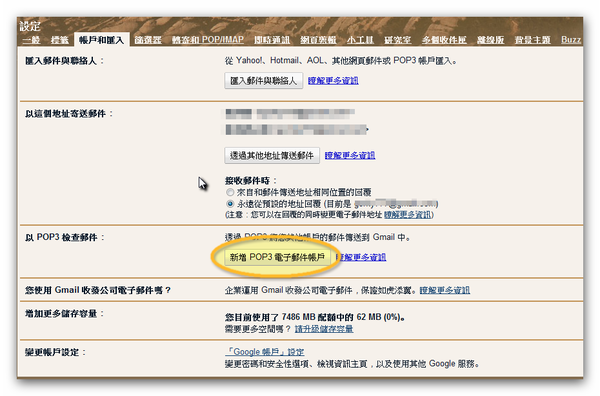This screenshot has width=600, height=396.
Task: Select 來自和郵件傳送地址相同位置的回覆 radio option
Action: coord(230,192)
